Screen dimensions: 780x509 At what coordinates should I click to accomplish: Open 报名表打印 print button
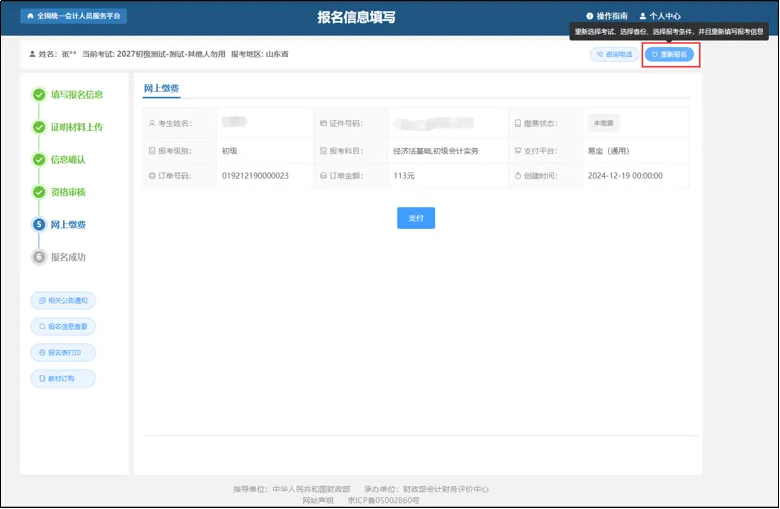pyautogui.click(x=63, y=352)
